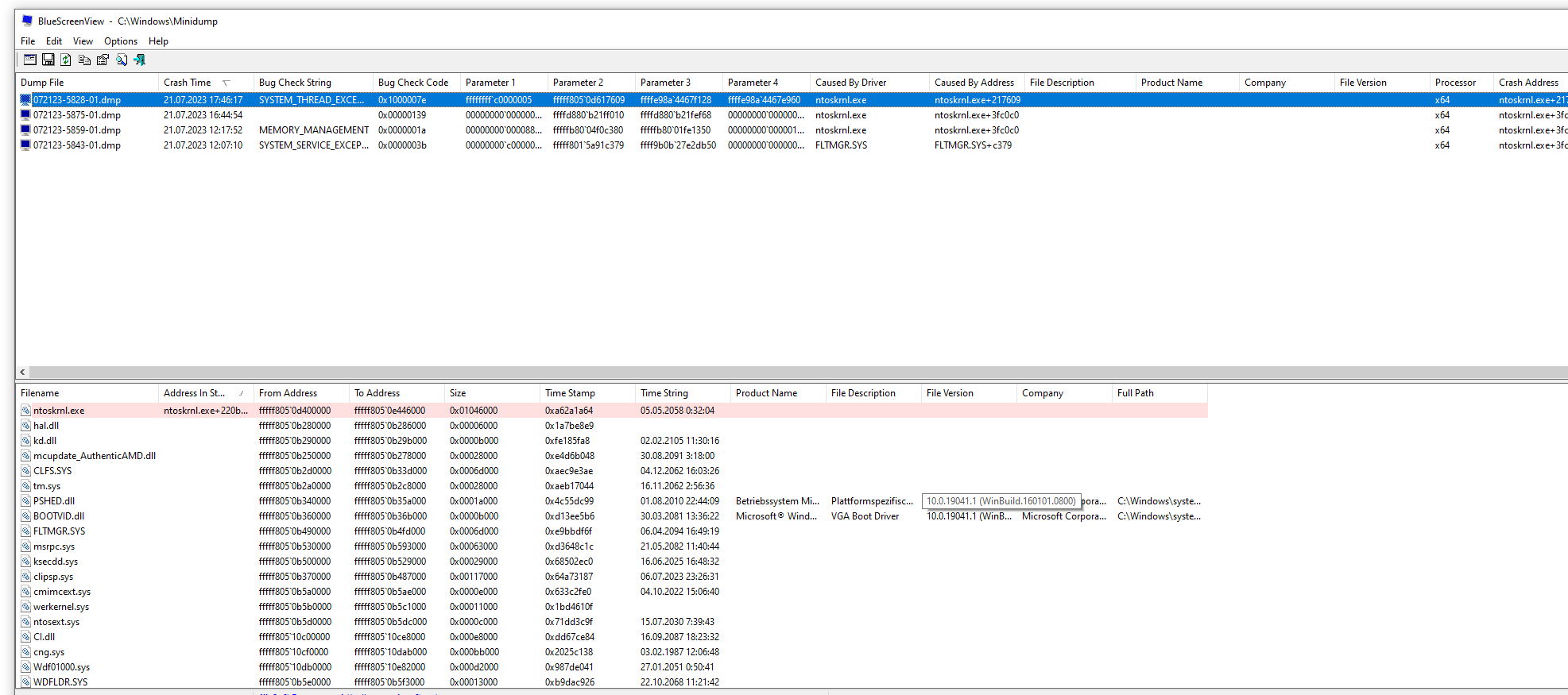The width and height of the screenshot is (1568, 695).
Task: Select cmimcext.sys in the driver list
Action: (x=62, y=592)
